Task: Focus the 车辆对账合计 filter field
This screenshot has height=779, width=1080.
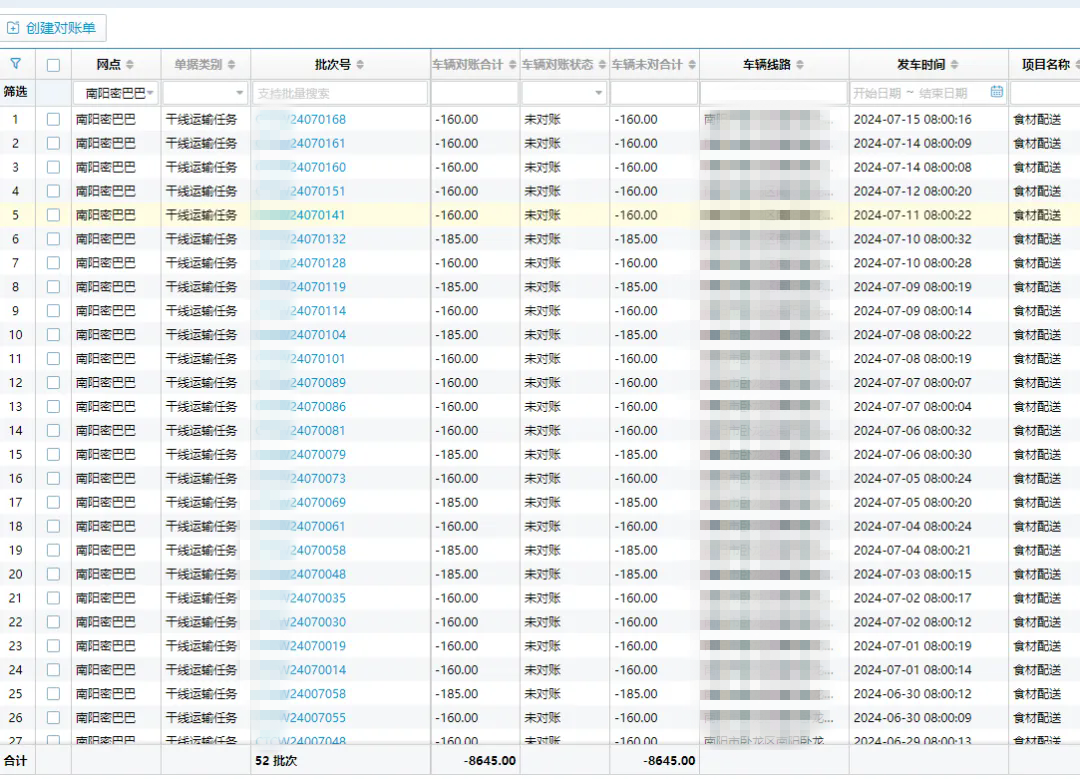Action: (x=475, y=93)
